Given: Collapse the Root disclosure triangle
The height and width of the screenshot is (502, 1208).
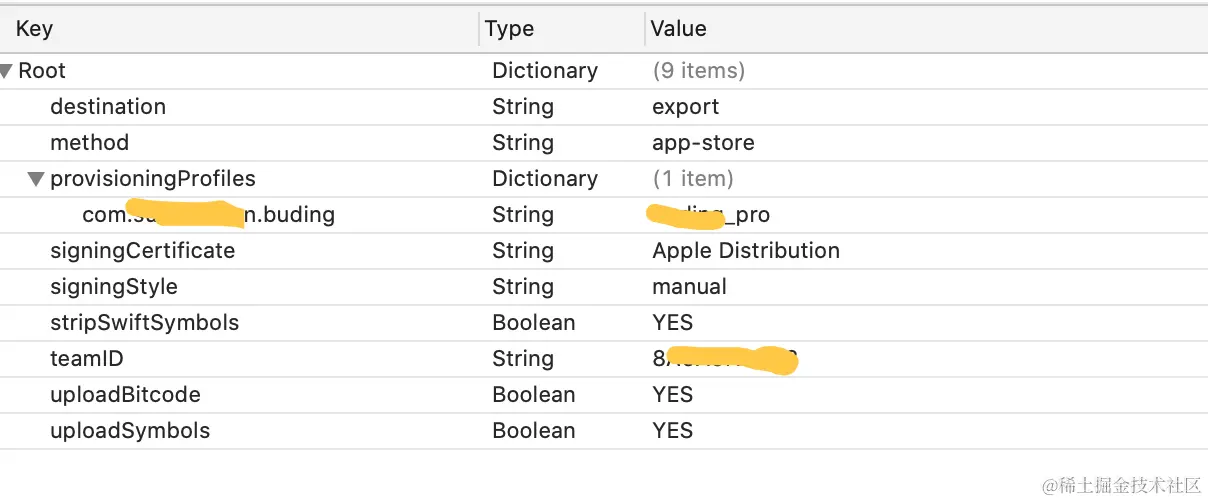Looking at the screenshot, I should coord(7,71).
